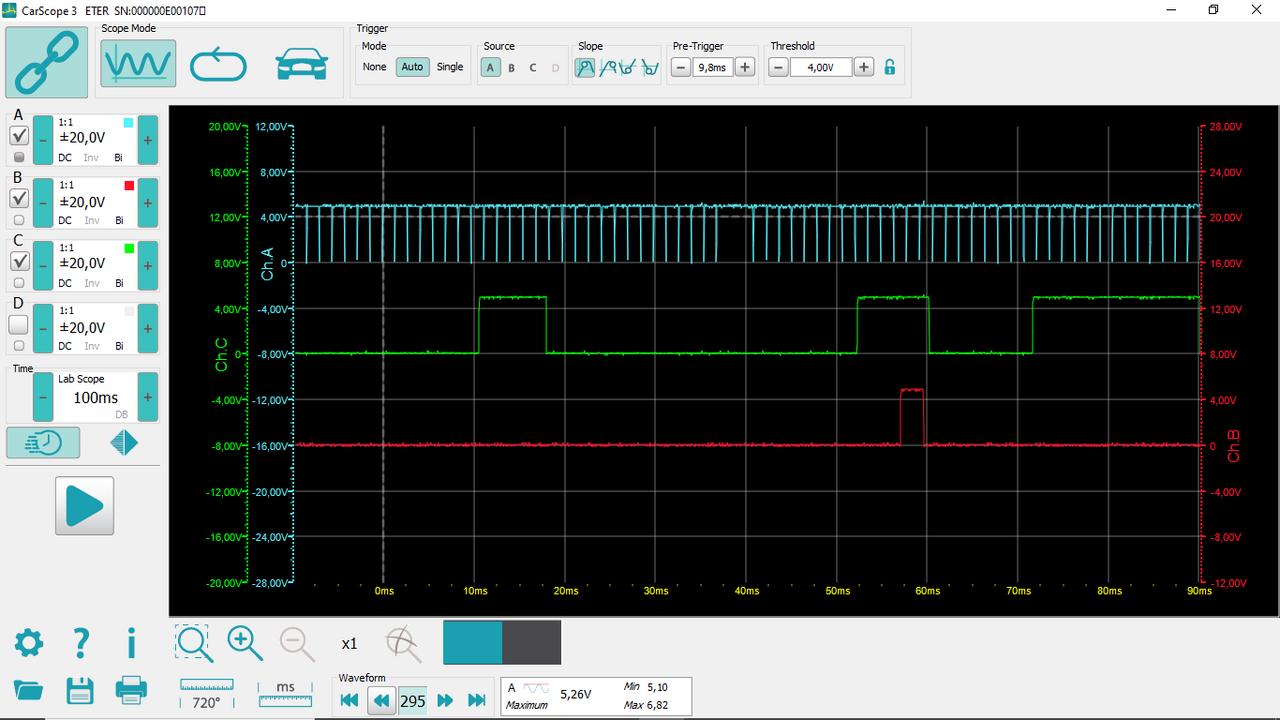This screenshot has height=720, width=1280.
Task: Decrease trigger threshold with minus
Action: click(x=778, y=67)
